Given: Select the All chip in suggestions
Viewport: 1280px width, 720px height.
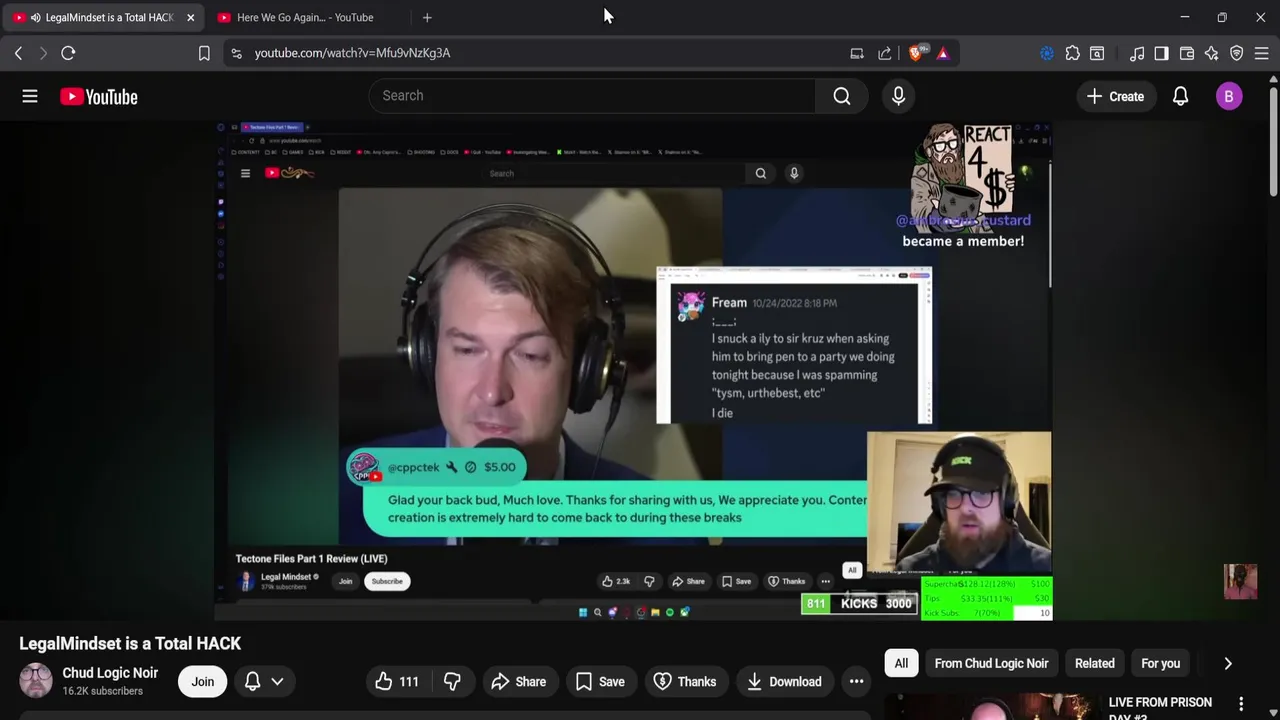Looking at the screenshot, I should point(901,663).
